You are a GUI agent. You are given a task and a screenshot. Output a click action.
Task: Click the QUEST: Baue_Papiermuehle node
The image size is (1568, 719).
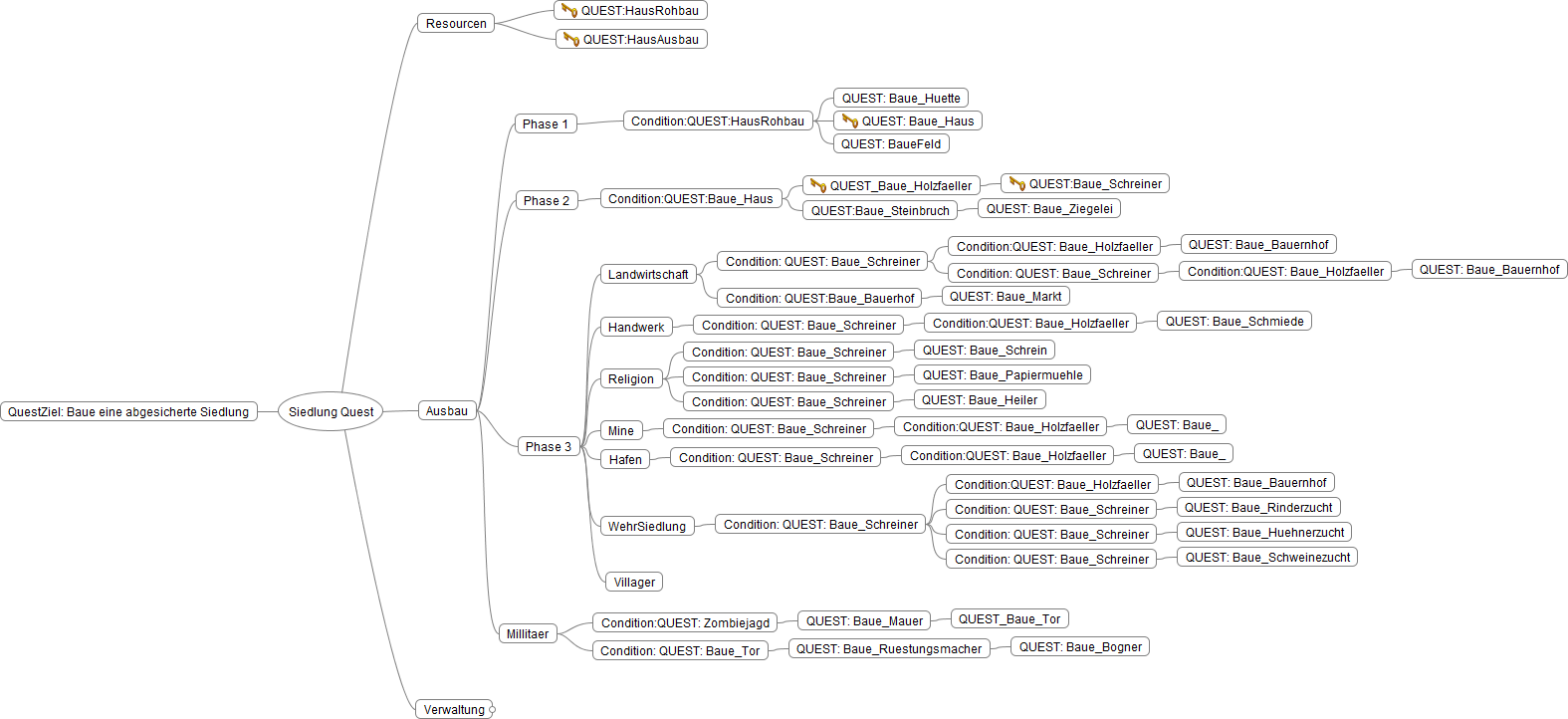1003,375
